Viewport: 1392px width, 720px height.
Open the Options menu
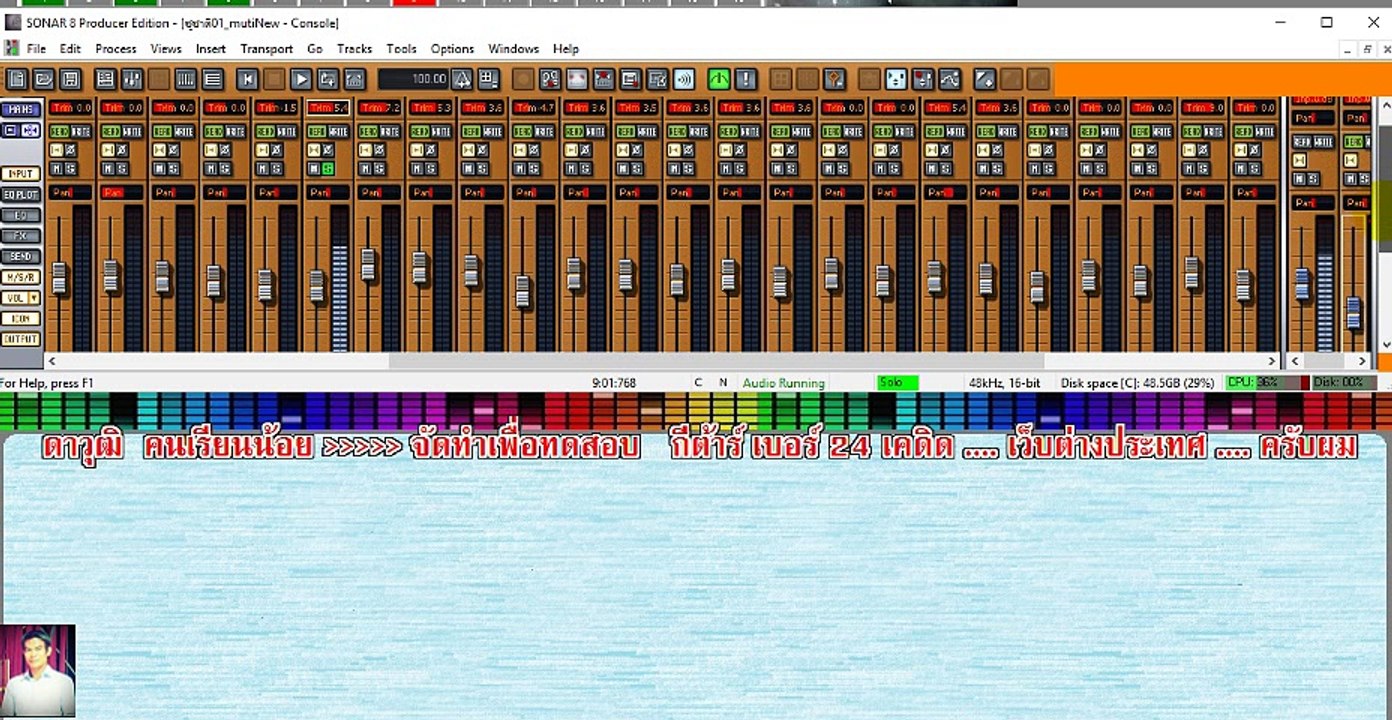click(452, 48)
